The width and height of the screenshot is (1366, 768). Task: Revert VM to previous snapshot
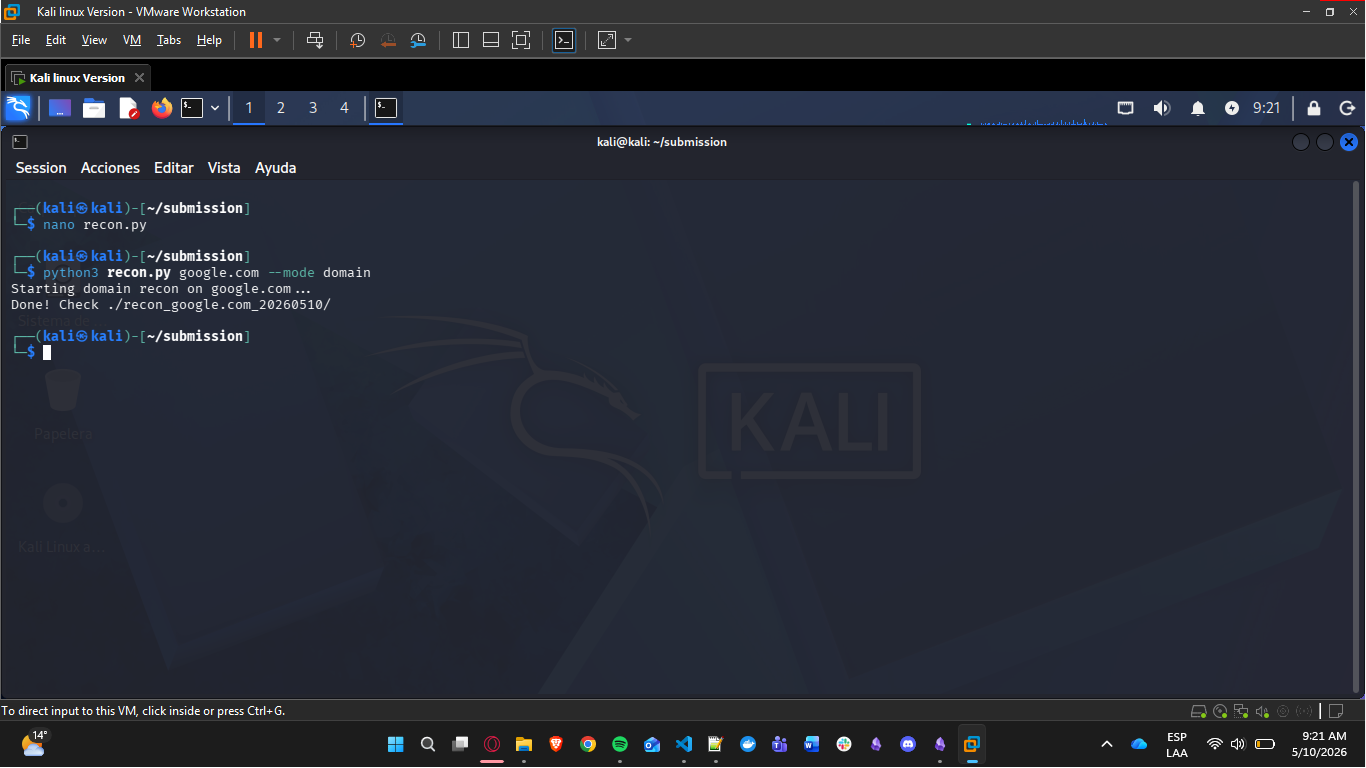pos(388,40)
